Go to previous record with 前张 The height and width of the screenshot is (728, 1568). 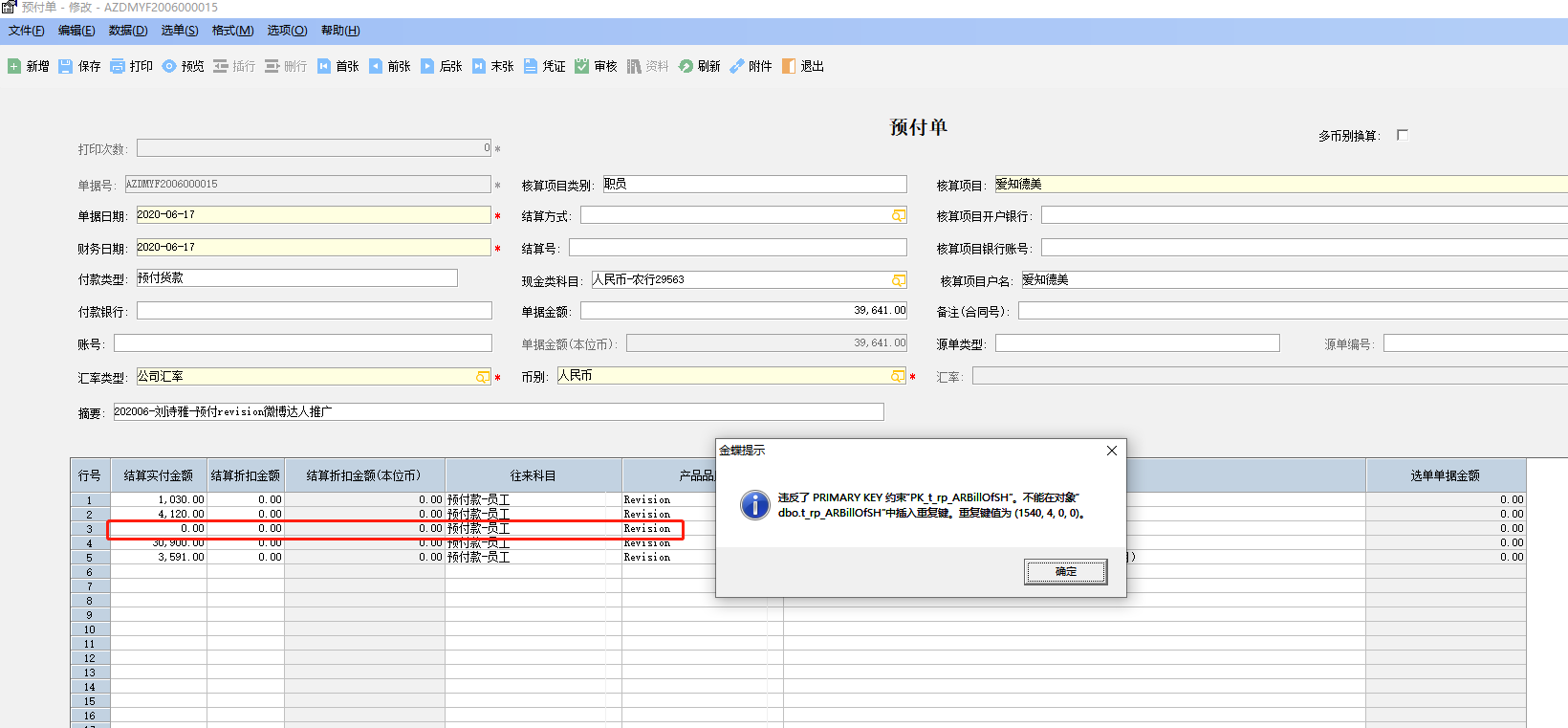coord(390,66)
